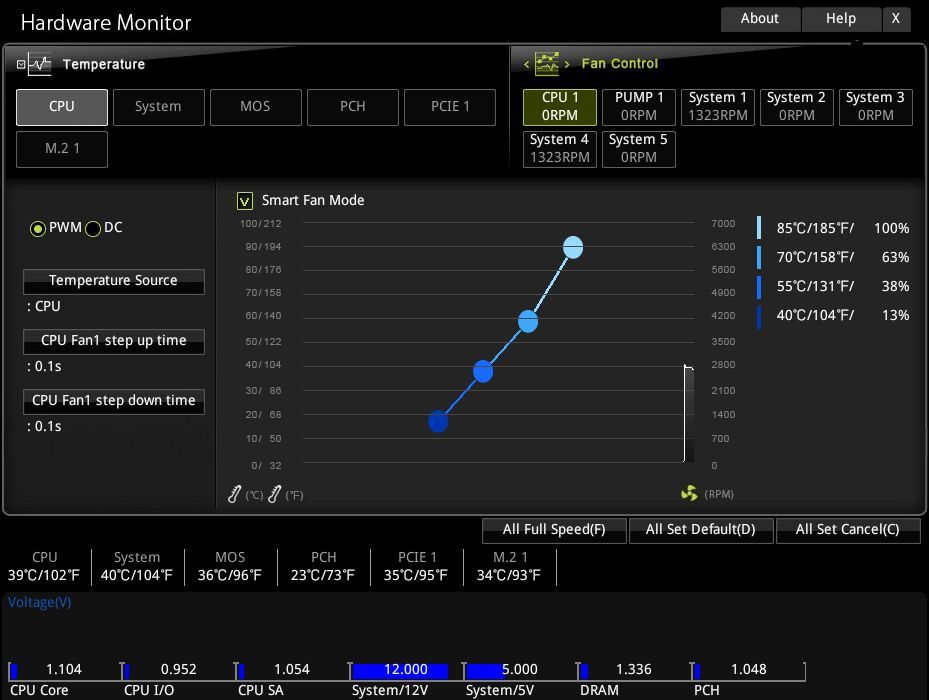
Task: Toggle the Smart Fan Mode checkbox
Action: point(245,201)
